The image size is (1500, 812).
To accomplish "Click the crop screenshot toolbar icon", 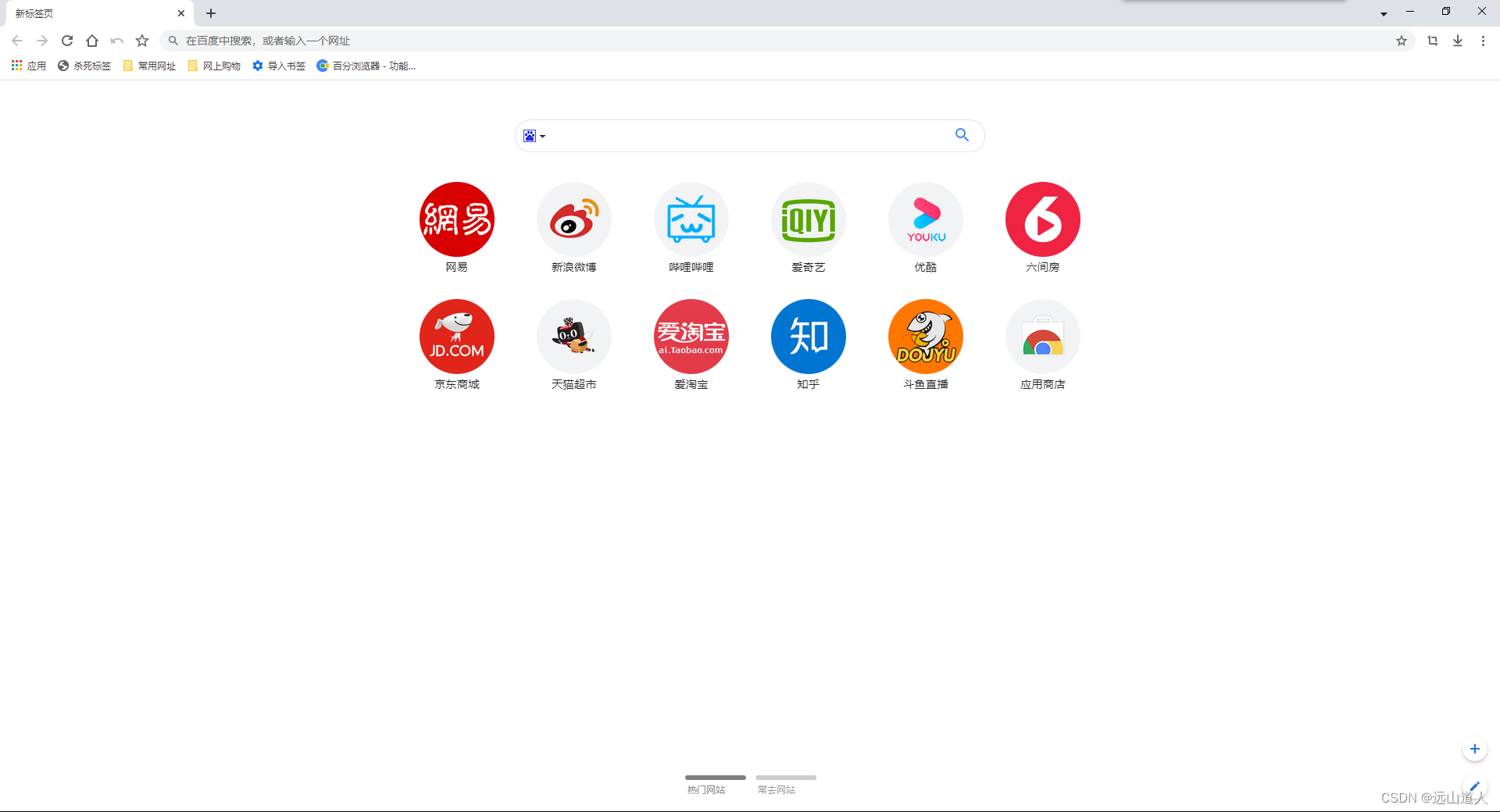I will tap(1433, 41).
